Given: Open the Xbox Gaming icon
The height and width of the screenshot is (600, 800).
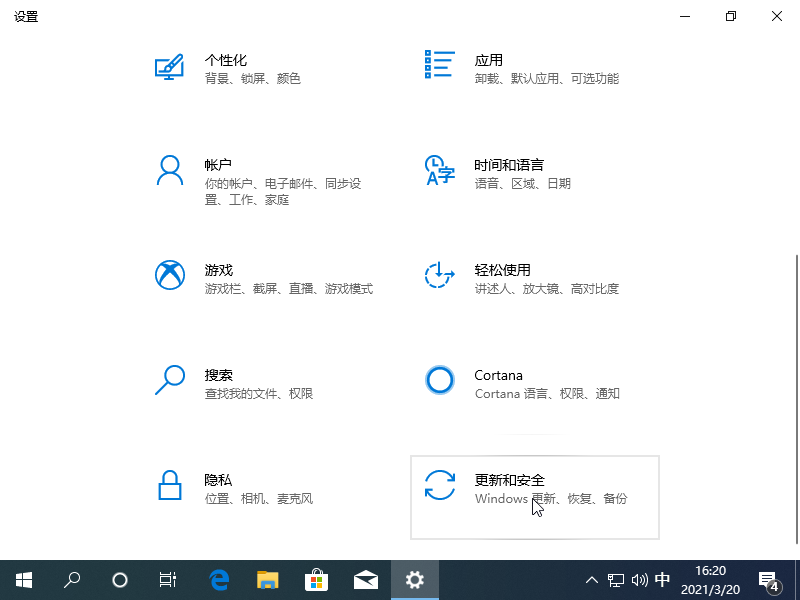Looking at the screenshot, I should click(x=169, y=275).
